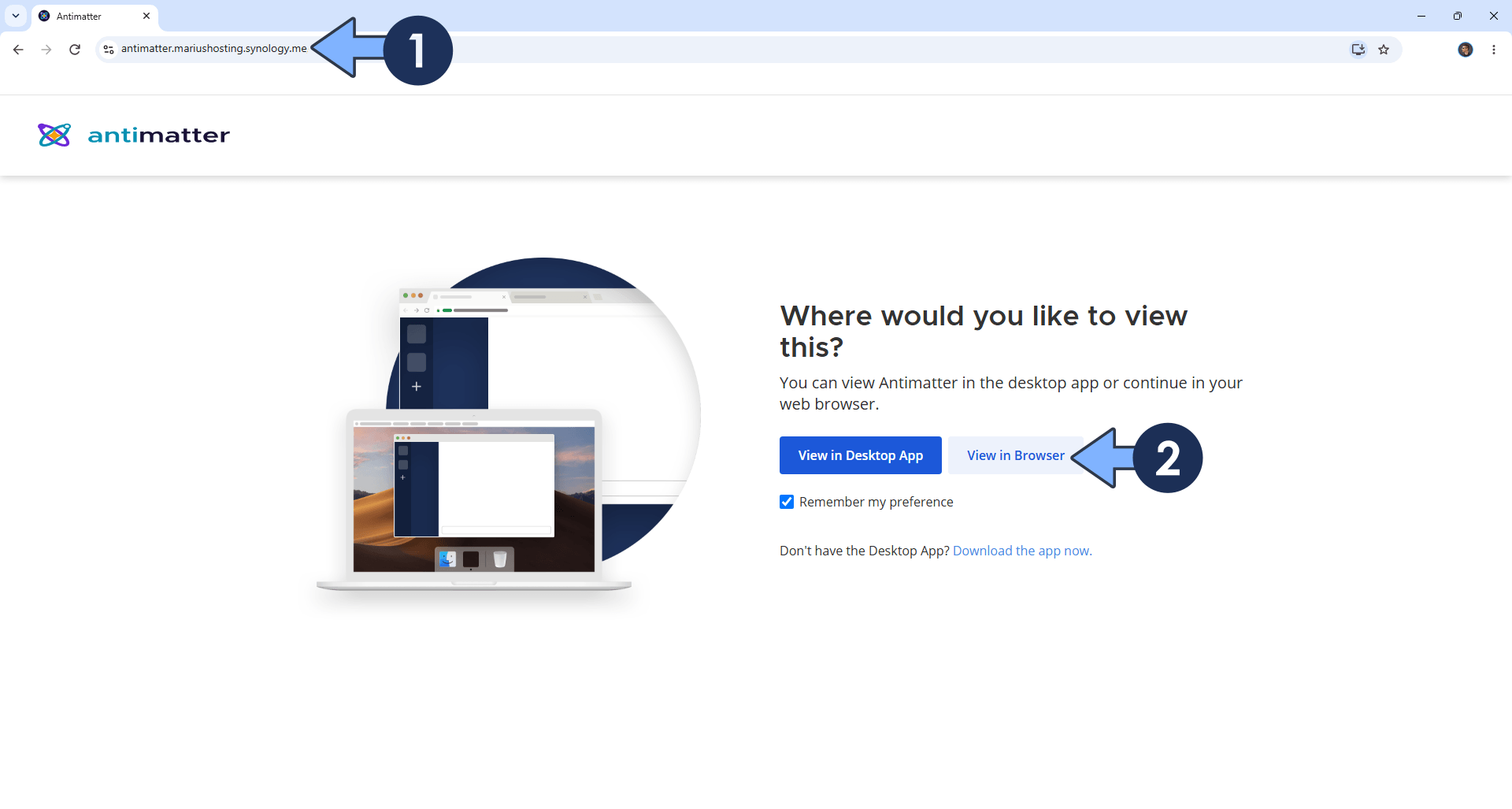Viewport: 1512px width, 809px height.
Task: Click the 'Where would you like to view this?' heading
Action: click(984, 332)
